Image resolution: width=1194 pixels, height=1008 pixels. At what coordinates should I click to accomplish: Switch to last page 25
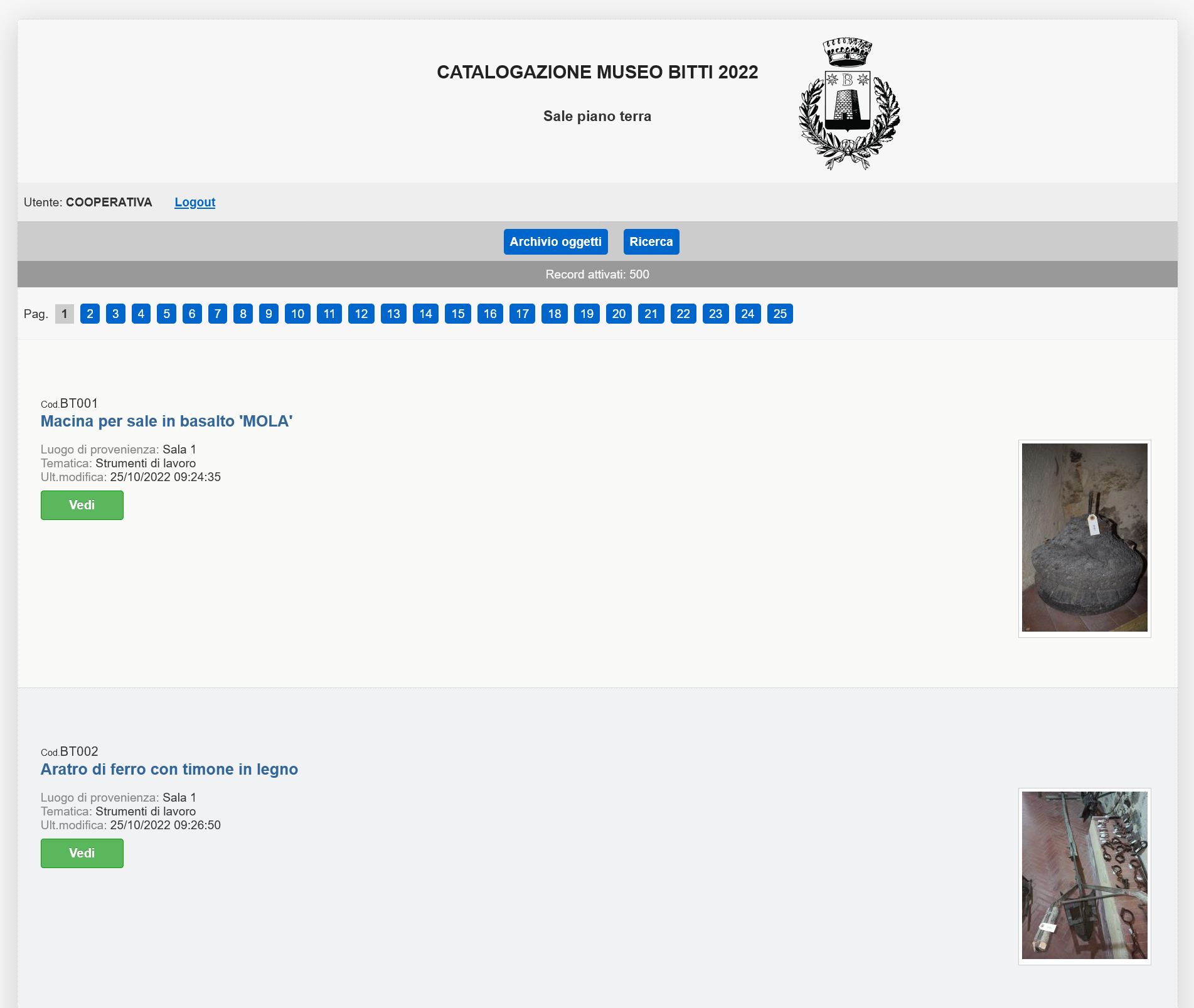point(780,314)
